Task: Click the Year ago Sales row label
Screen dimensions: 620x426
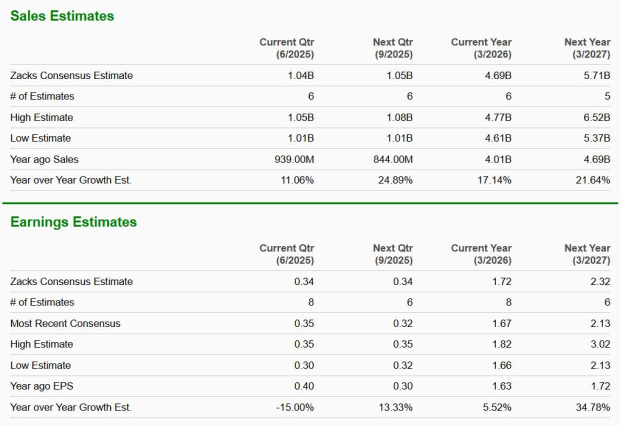Action: click(46, 159)
